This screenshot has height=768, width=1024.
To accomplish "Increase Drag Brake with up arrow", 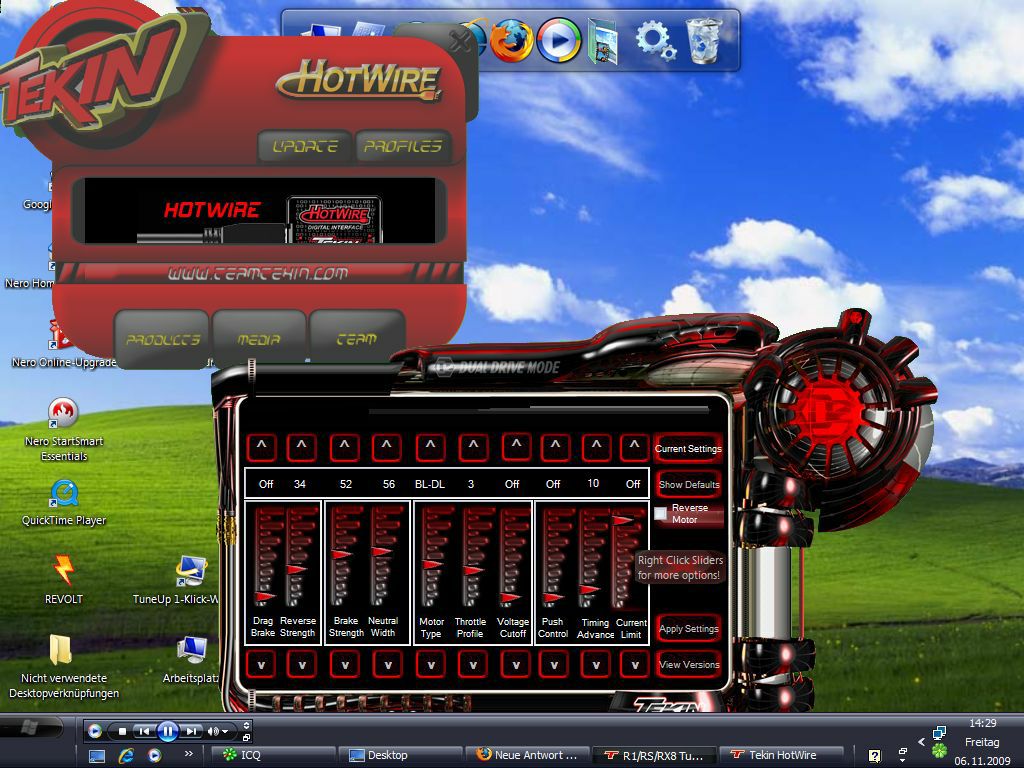I will 261,447.
